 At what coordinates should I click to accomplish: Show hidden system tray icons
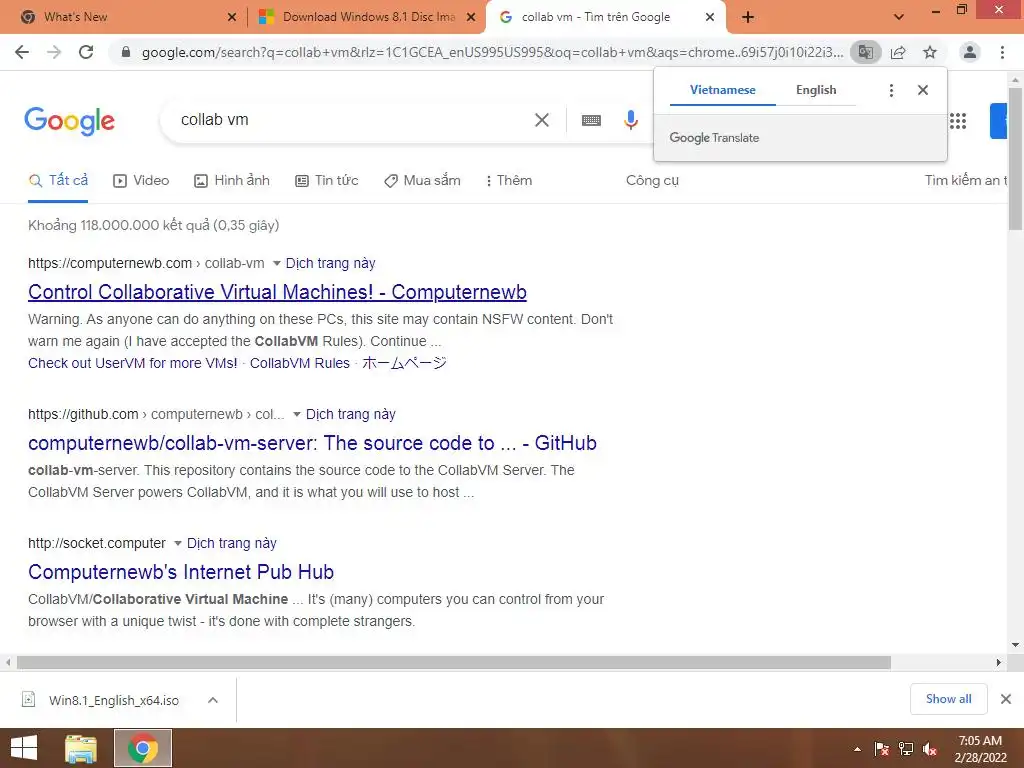[x=857, y=749]
